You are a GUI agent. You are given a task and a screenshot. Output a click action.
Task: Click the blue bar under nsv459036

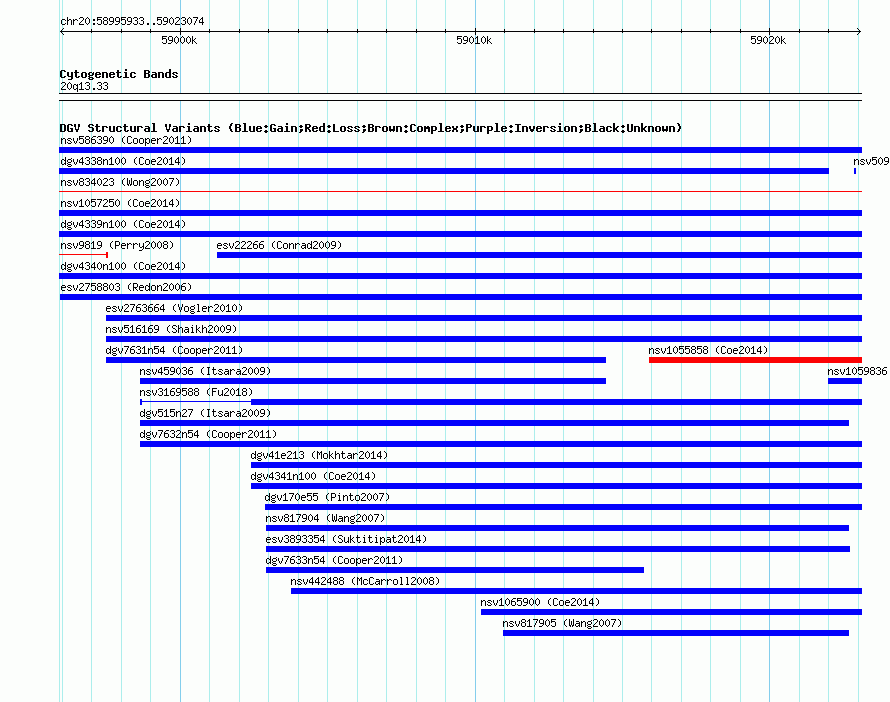click(373, 381)
